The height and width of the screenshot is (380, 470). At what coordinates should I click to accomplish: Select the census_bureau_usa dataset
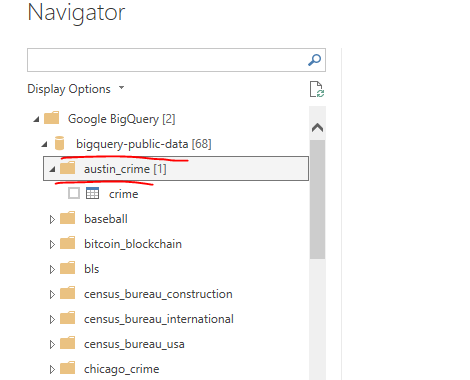pyautogui.click(x=134, y=344)
